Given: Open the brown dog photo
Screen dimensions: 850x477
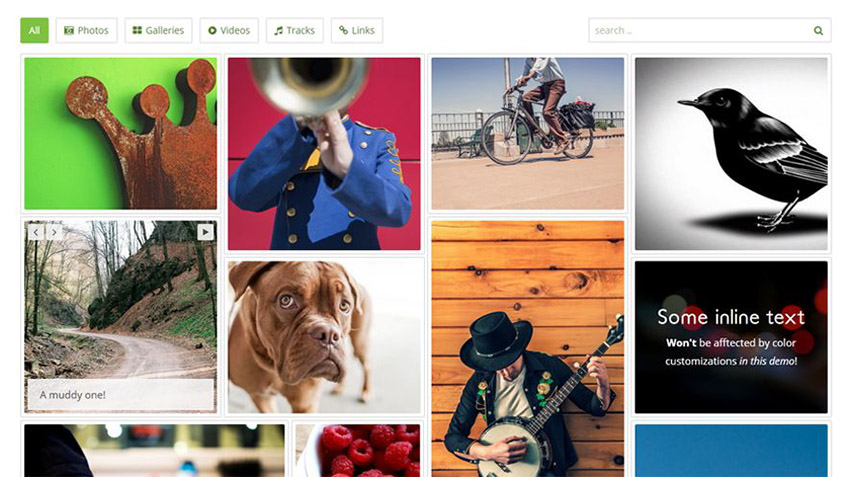Looking at the screenshot, I should [324, 337].
